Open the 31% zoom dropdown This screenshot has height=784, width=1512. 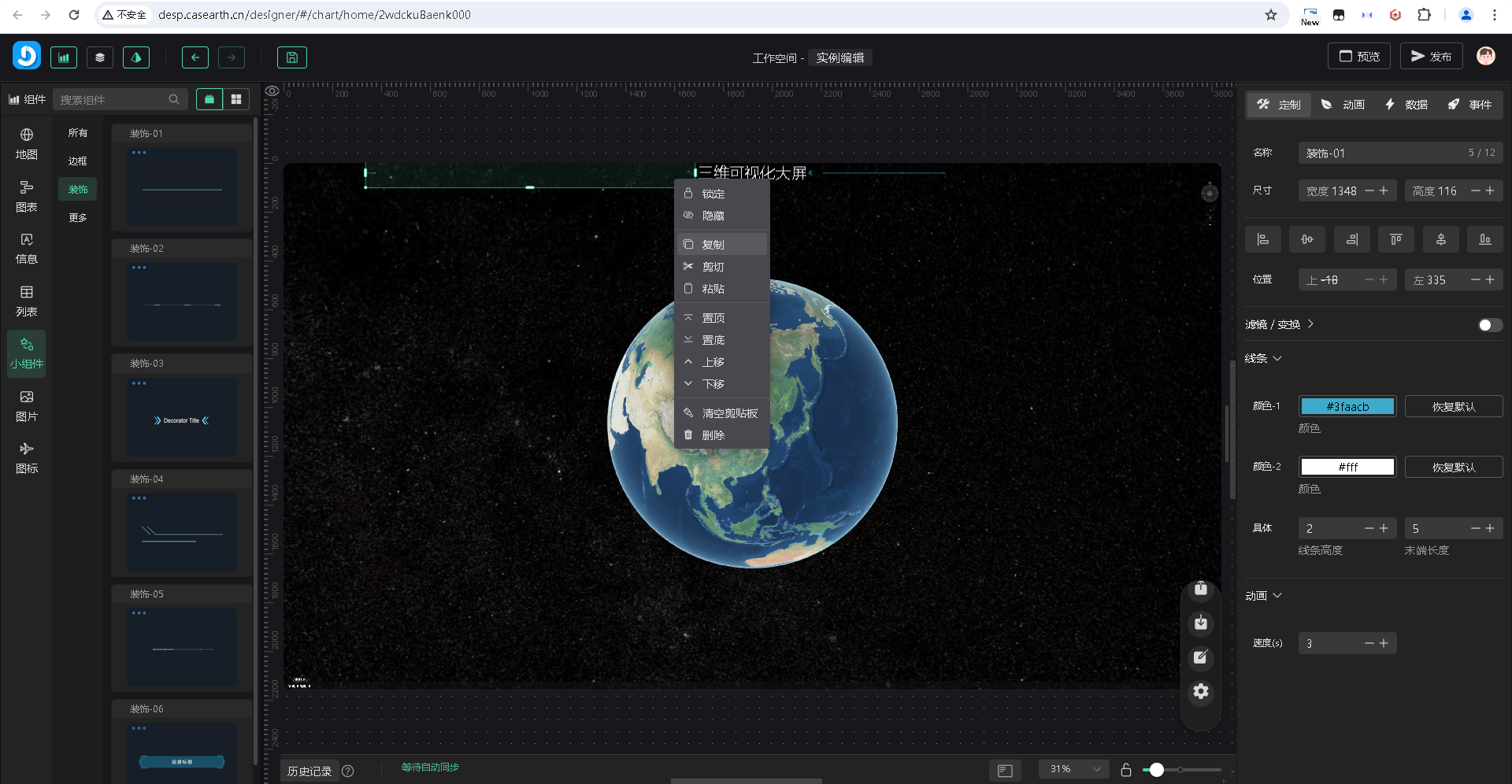[x=1074, y=769]
